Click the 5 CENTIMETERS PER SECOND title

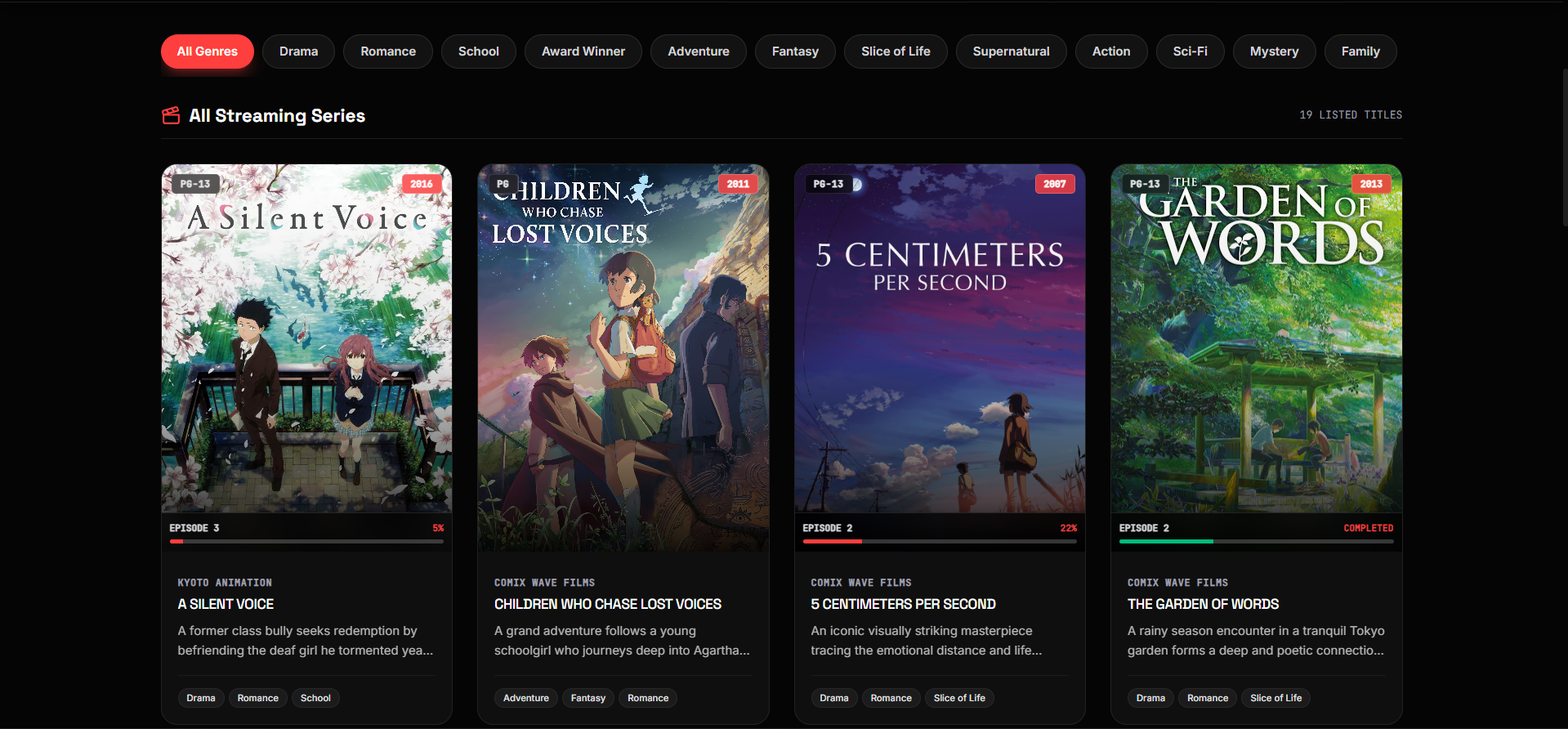click(x=903, y=604)
